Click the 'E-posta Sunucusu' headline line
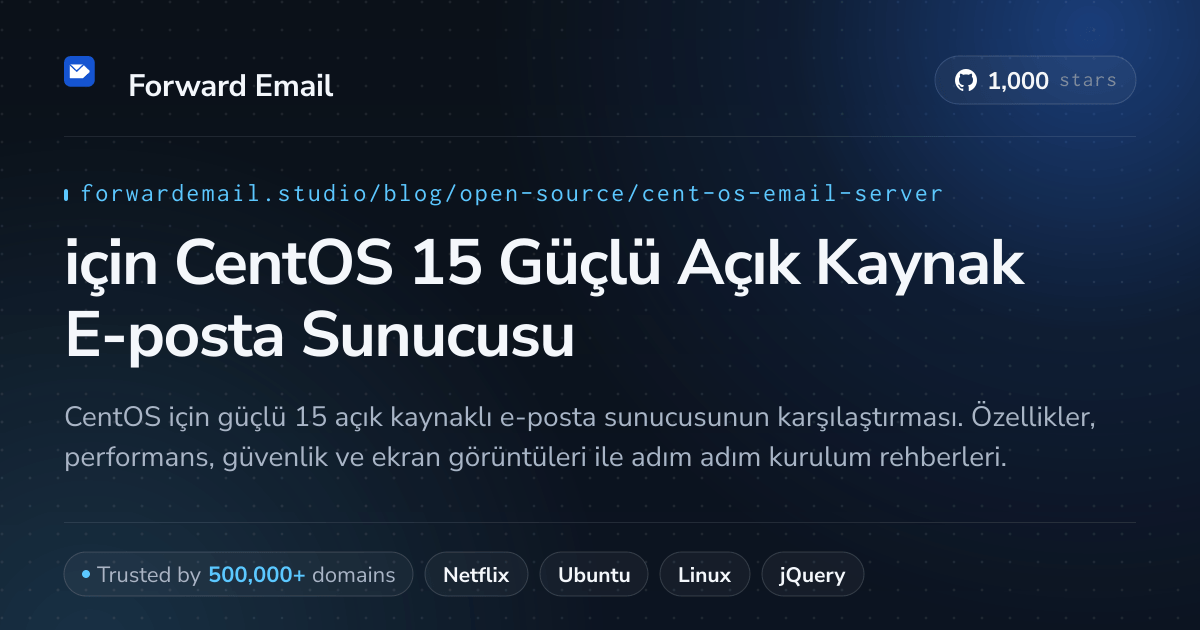 (x=320, y=337)
